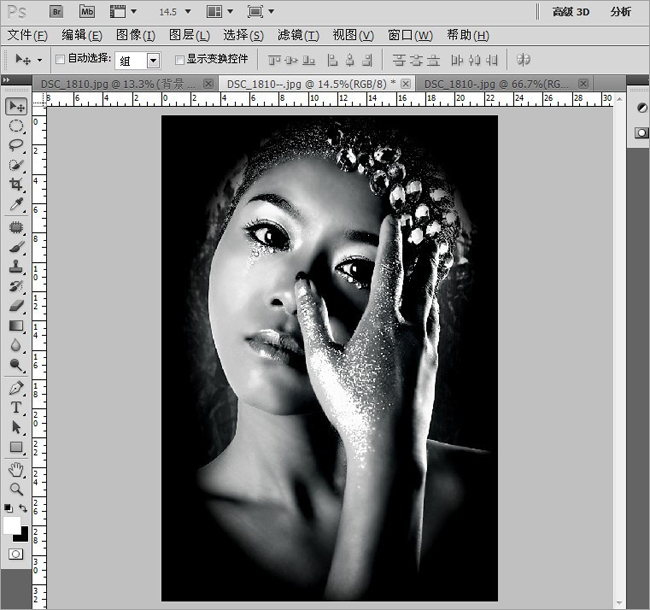This screenshot has width=650, height=610.
Task: Open the 滤镜(T) menu
Action: (x=298, y=36)
